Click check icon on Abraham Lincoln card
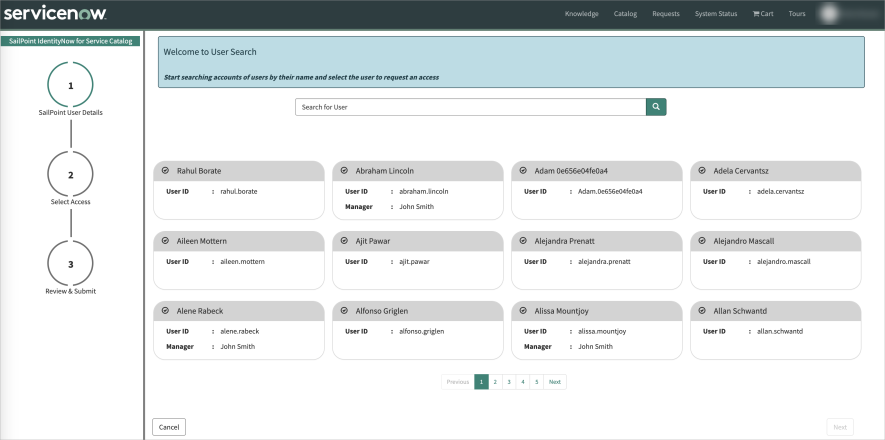 (344, 170)
